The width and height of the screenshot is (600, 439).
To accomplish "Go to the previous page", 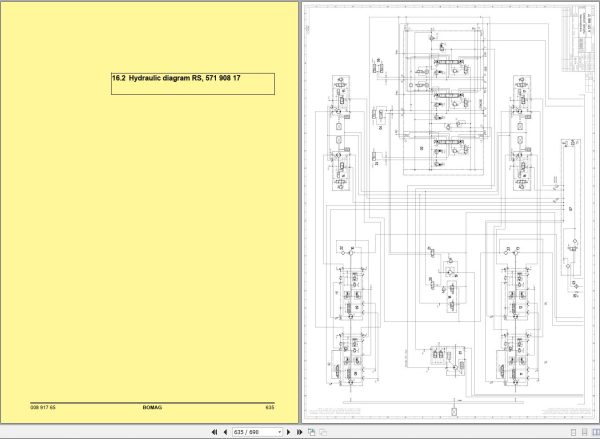I will [x=225, y=432].
